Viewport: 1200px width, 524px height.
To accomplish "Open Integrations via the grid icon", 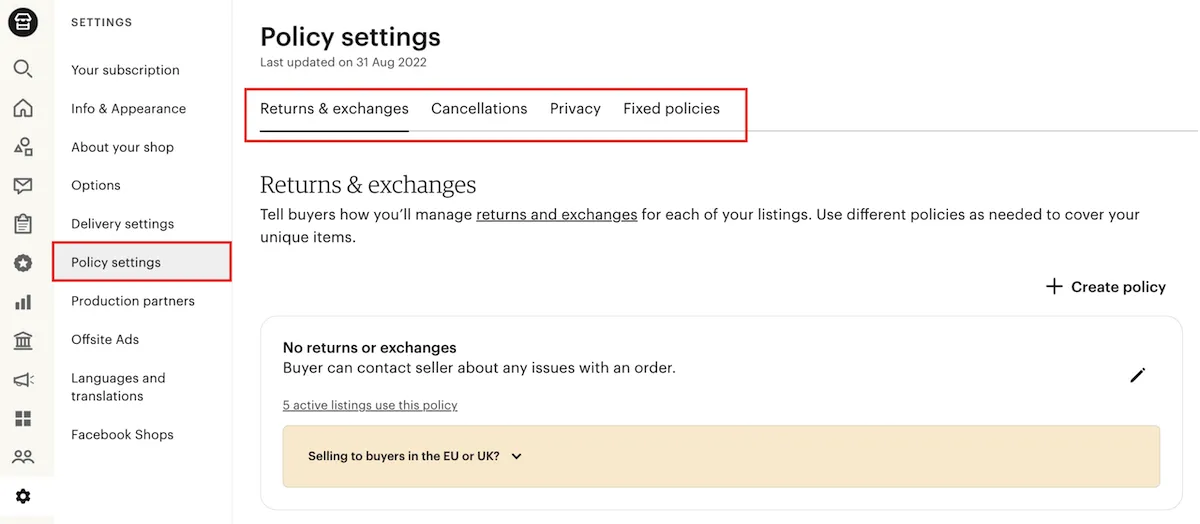I will tap(23, 418).
